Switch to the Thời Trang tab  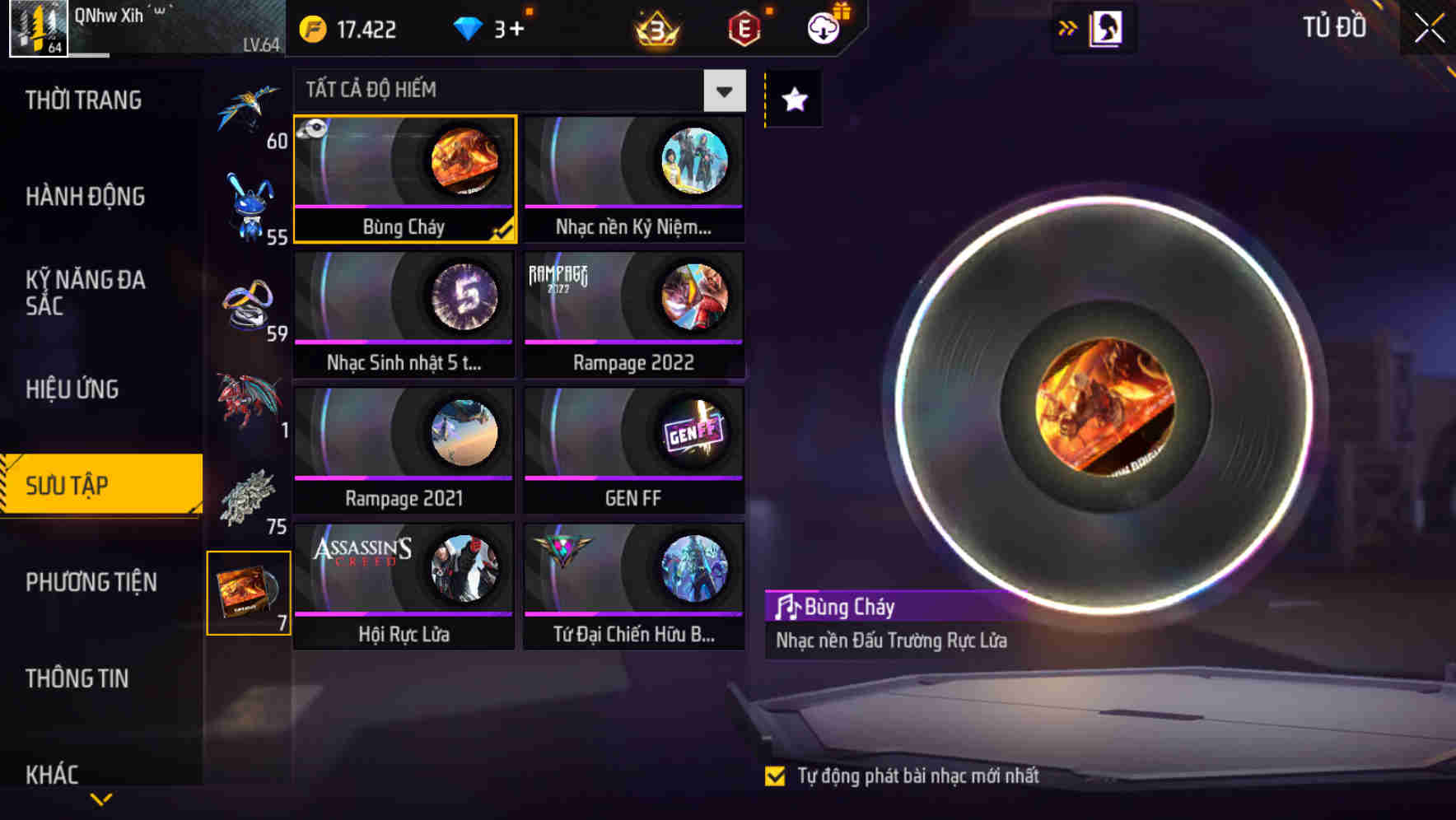(x=83, y=100)
